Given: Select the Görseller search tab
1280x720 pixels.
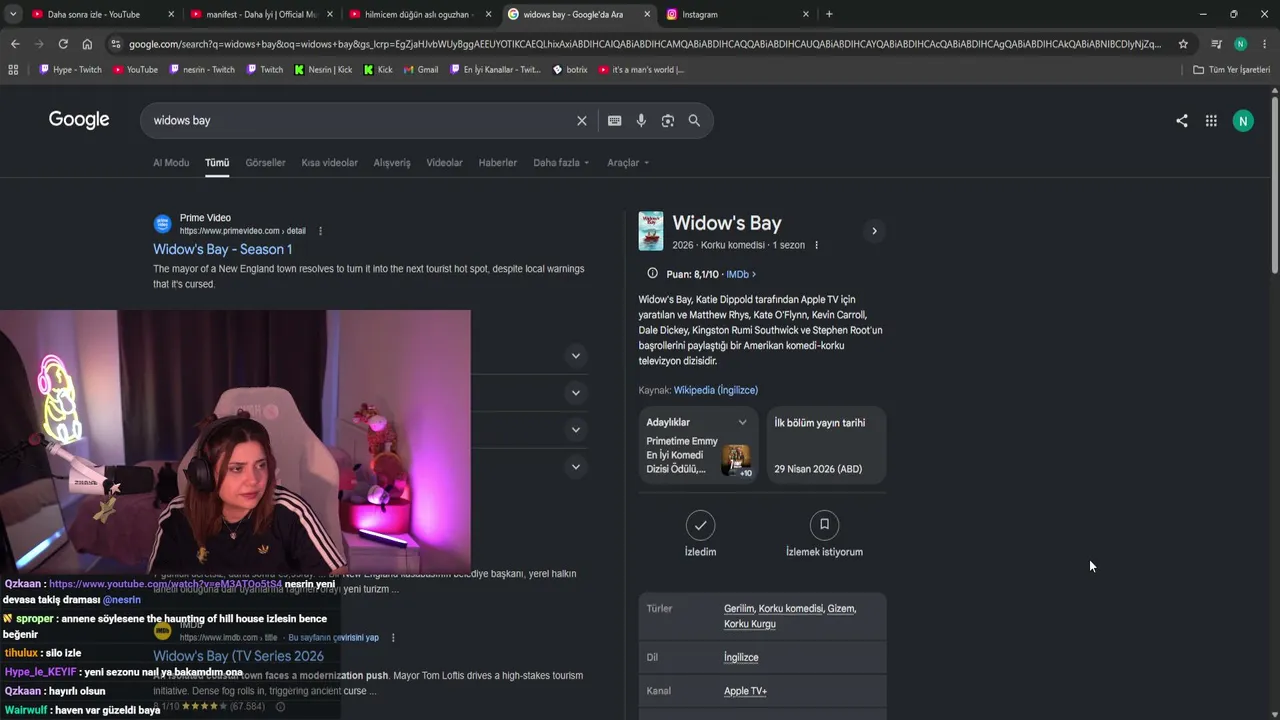Looking at the screenshot, I should tap(265, 163).
